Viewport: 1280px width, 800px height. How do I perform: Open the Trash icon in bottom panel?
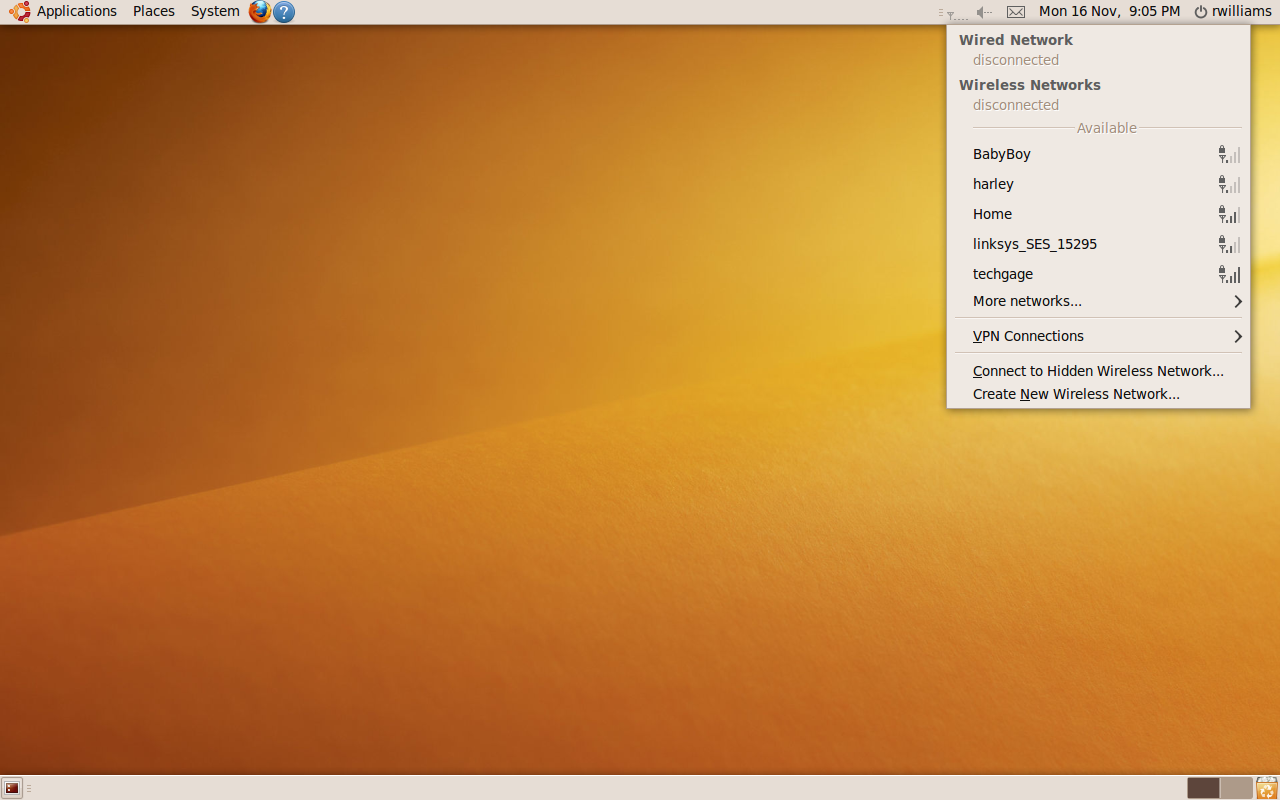click(1266, 788)
